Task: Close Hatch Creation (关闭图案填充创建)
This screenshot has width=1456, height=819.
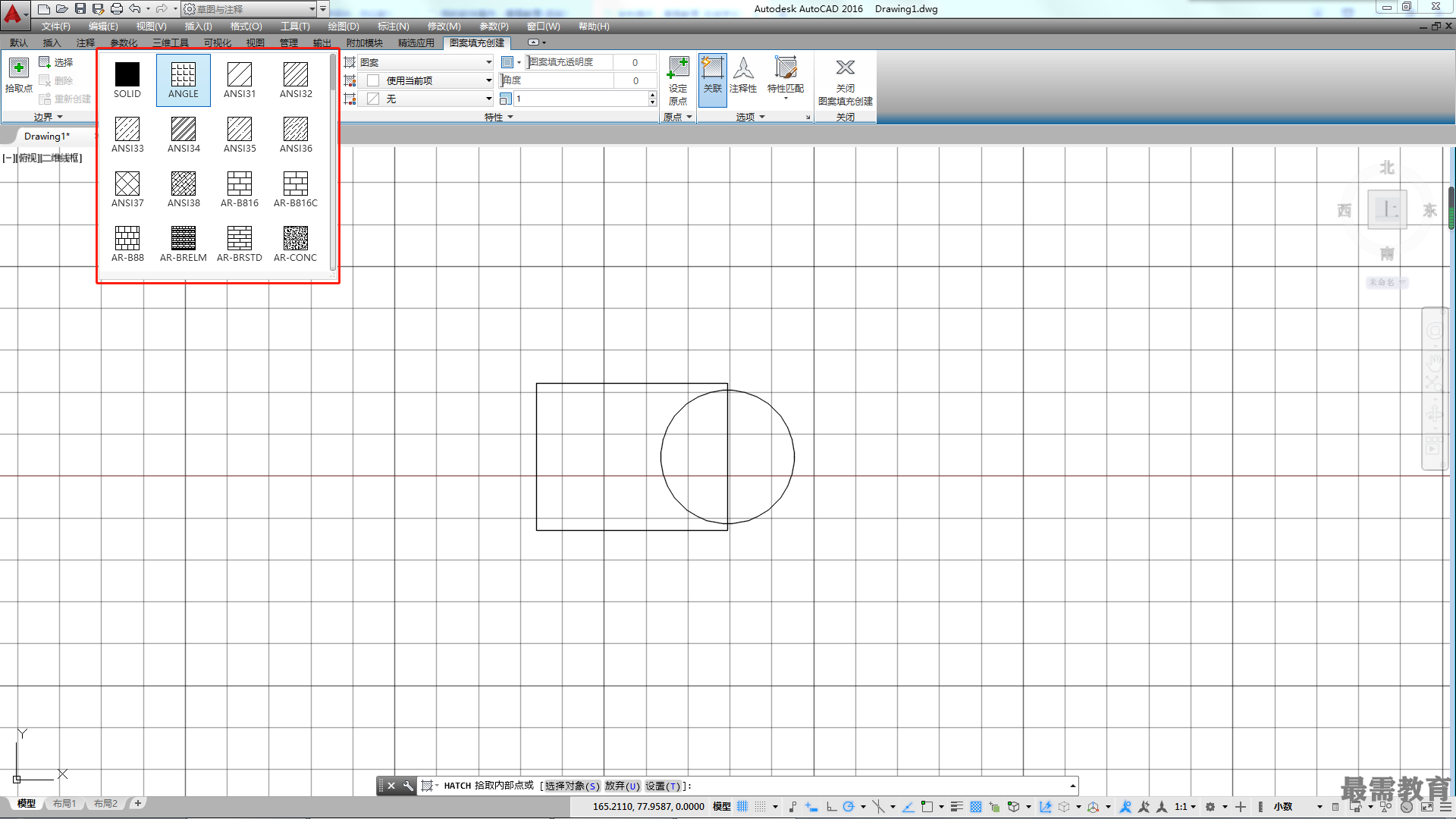Action: pos(846,80)
